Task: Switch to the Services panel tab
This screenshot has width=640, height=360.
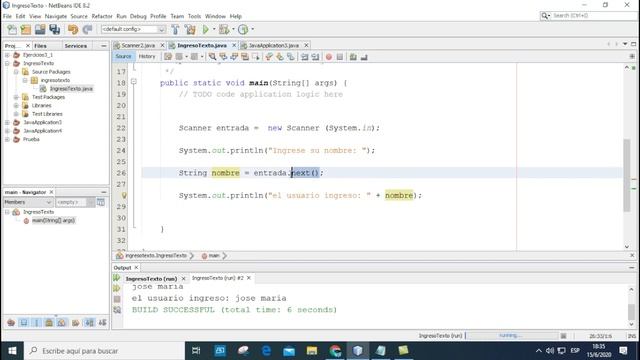Action: (x=76, y=46)
